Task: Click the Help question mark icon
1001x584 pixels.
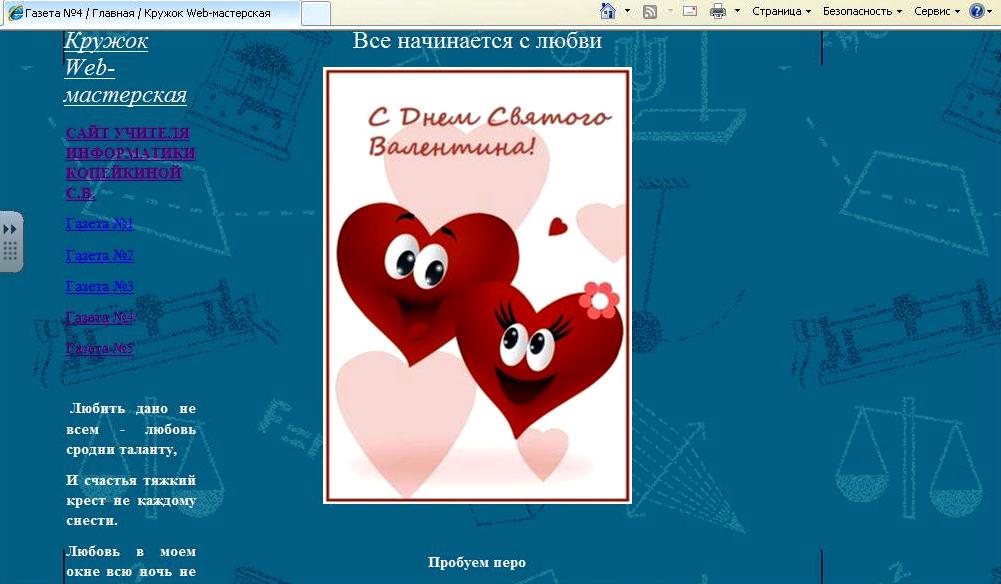Action: 976,11
